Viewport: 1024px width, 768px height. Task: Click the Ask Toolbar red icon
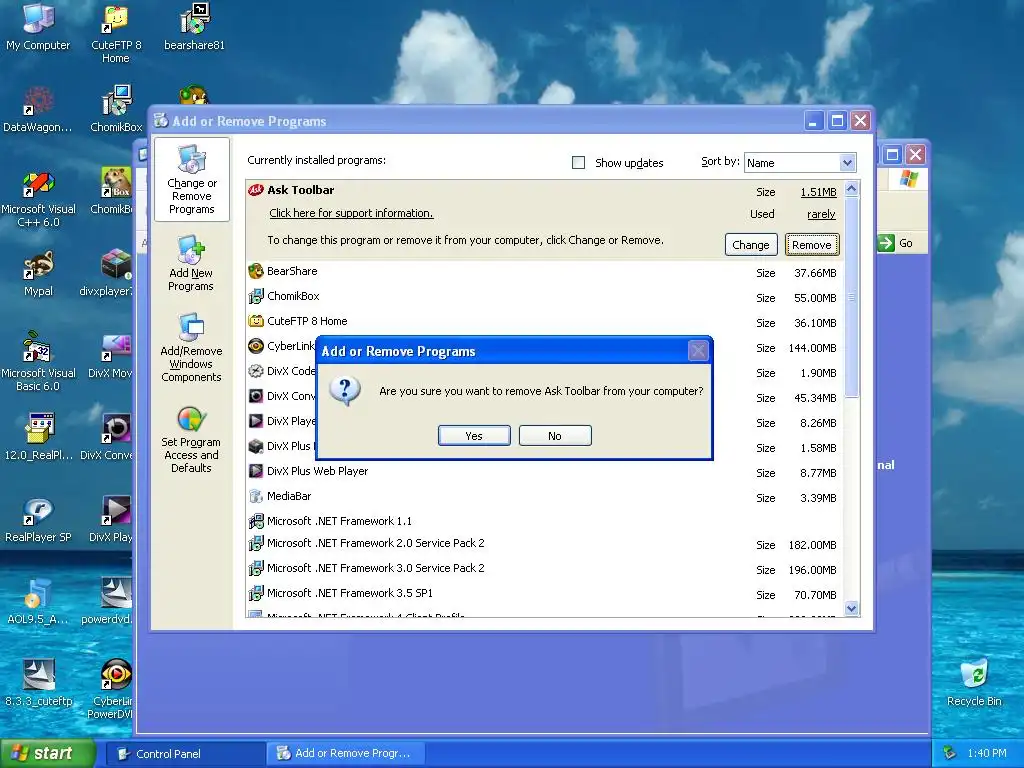pyautogui.click(x=255, y=190)
